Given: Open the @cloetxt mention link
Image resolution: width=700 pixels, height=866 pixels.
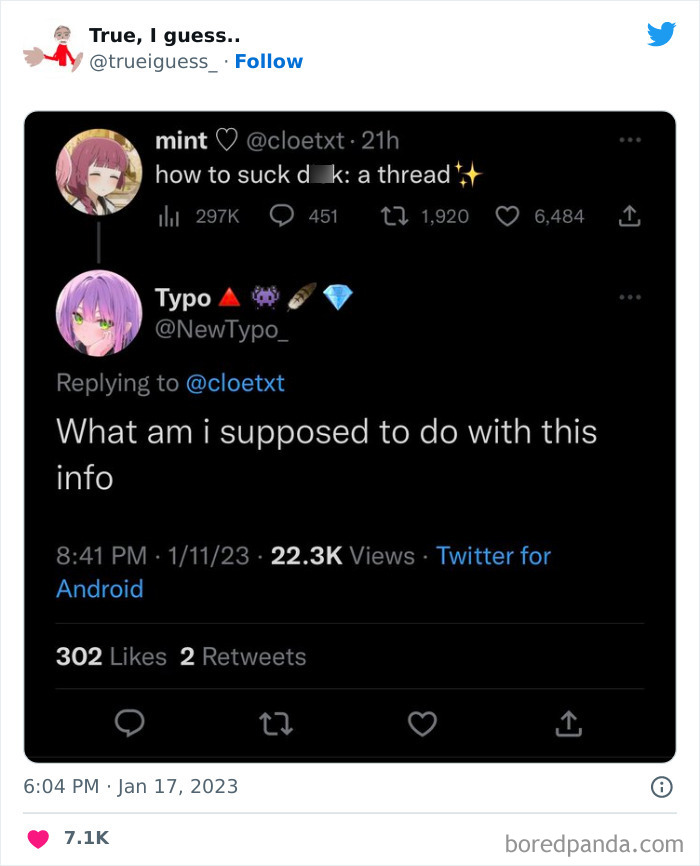Looking at the screenshot, I should (235, 383).
